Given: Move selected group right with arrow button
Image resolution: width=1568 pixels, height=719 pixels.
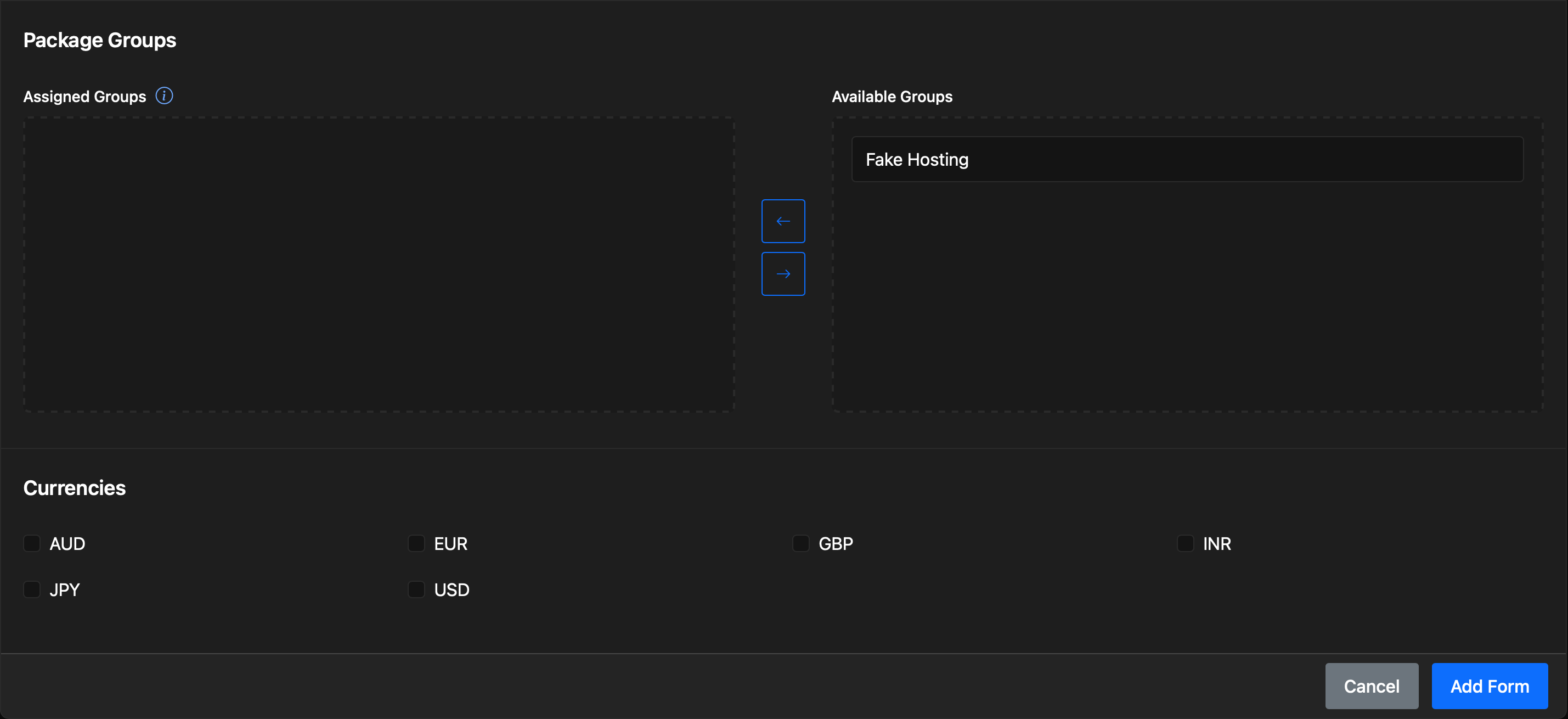Looking at the screenshot, I should coord(783,274).
